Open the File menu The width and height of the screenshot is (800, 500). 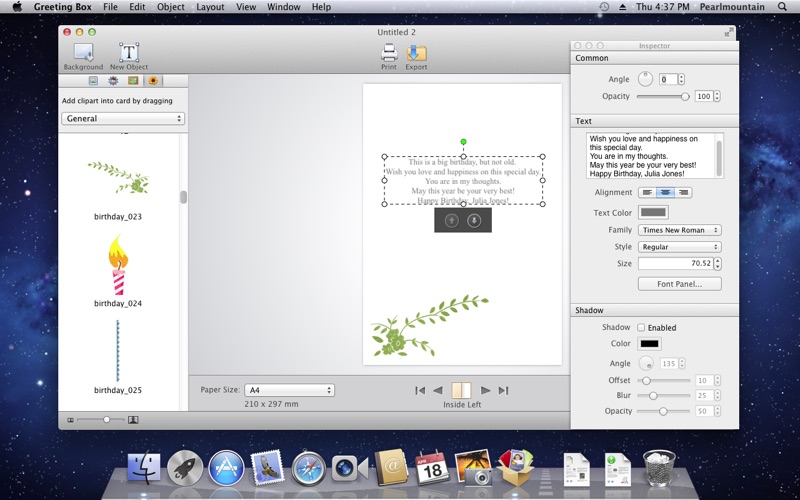tap(110, 7)
